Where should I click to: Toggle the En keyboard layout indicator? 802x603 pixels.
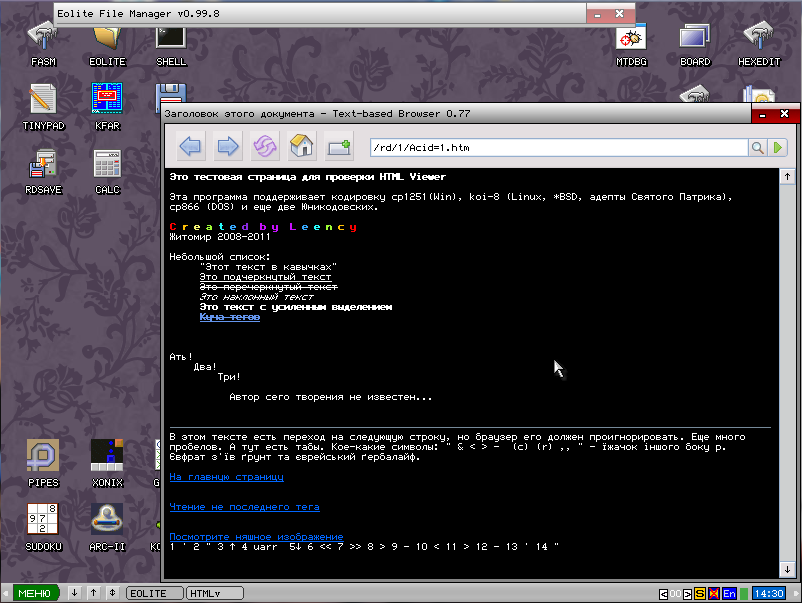pos(729,593)
